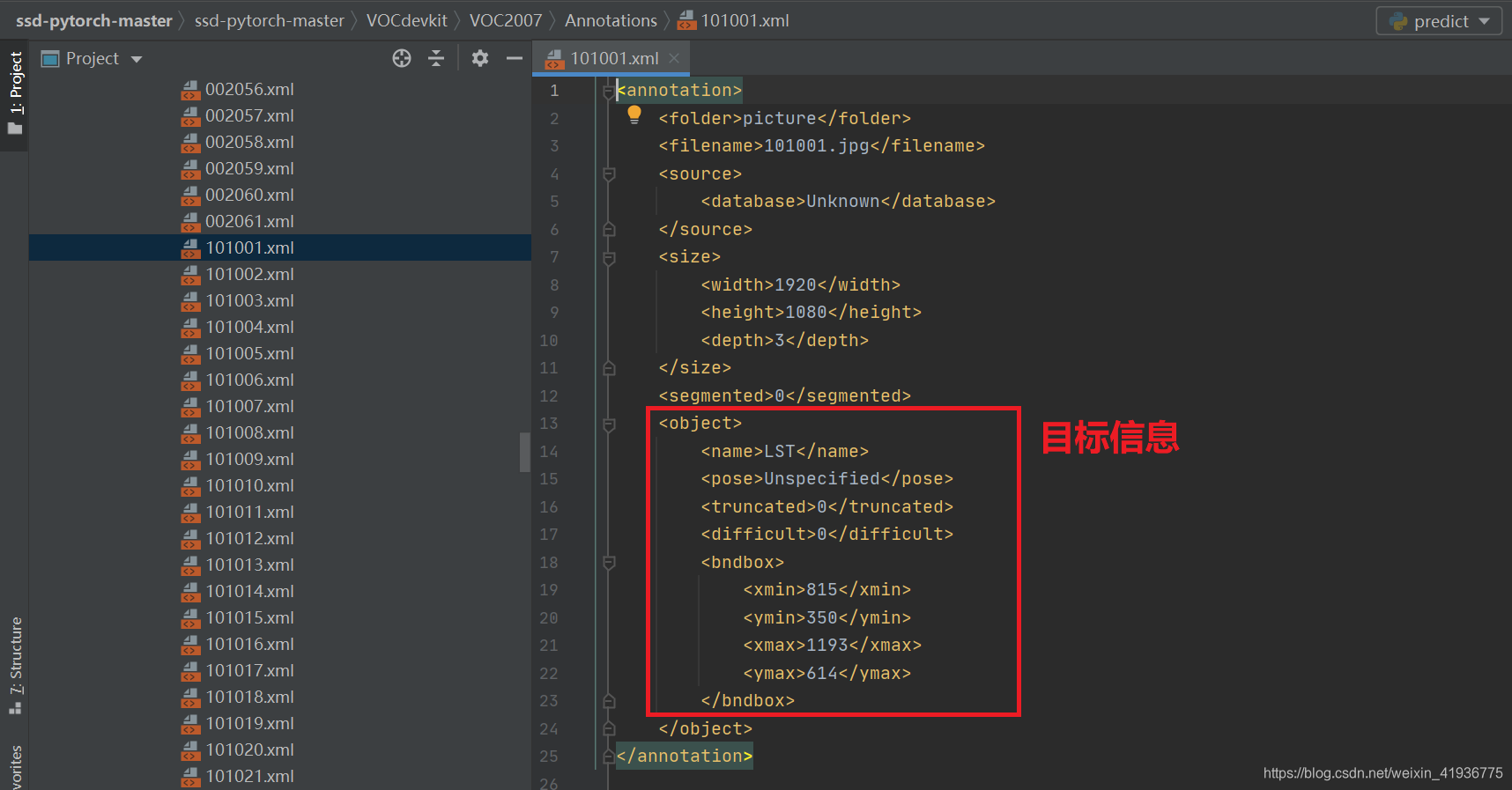
Task: Click XML file icon beside 101017.xml
Action: [191, 671]
